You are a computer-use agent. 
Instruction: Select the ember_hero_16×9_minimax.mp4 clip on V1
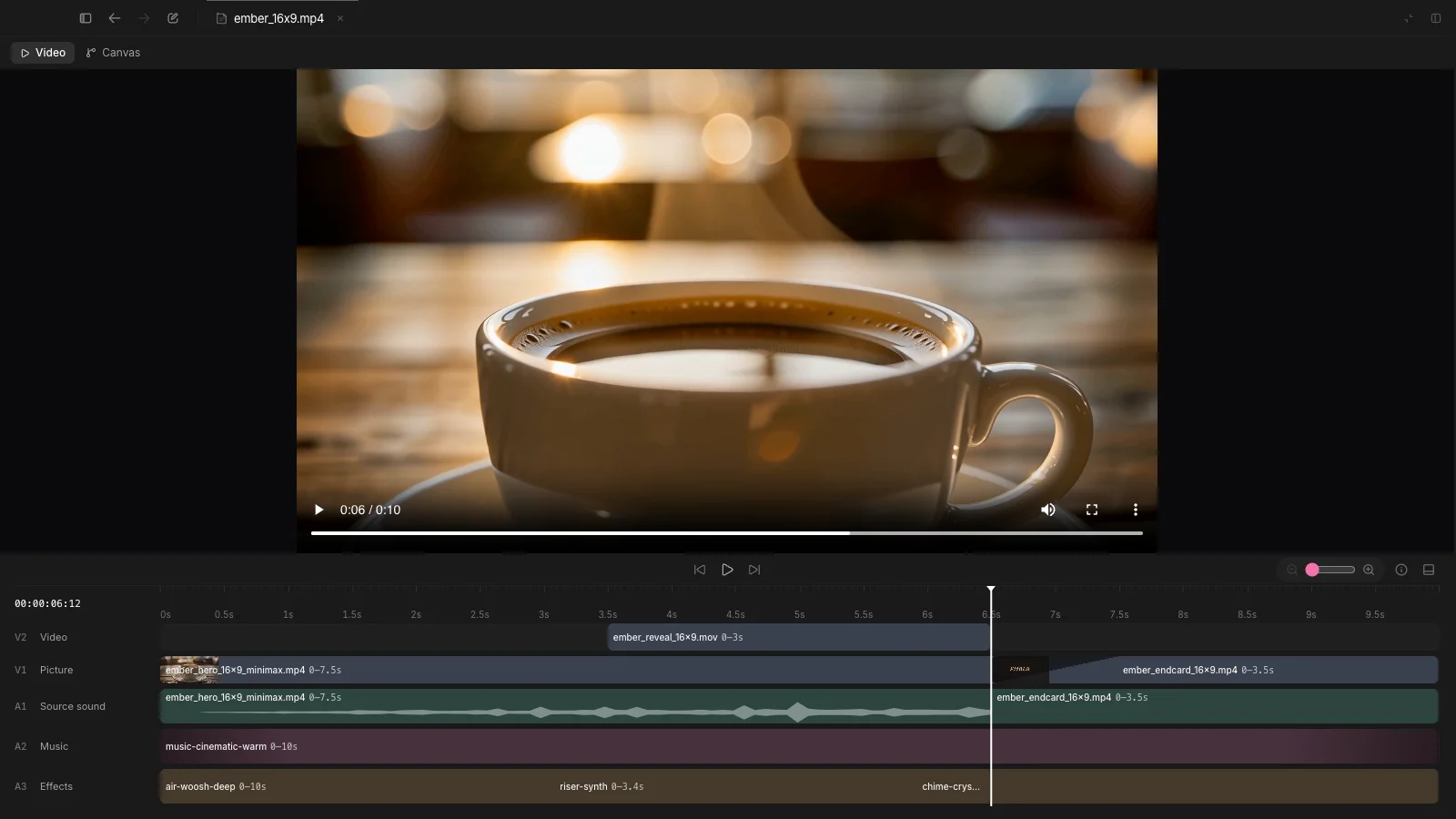575,670
